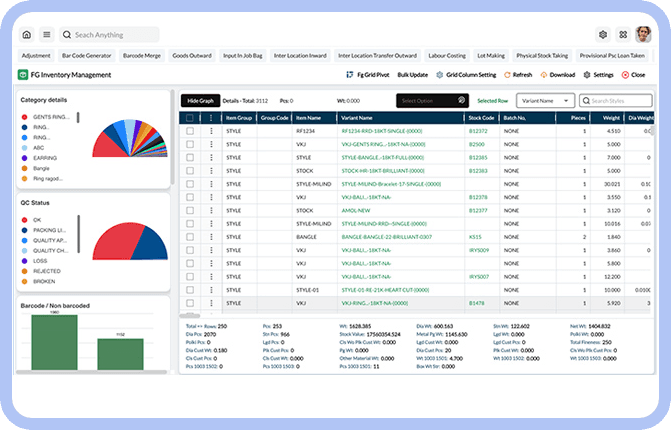Sort by the Variant Name column header
The image size is (671, 430).
coord(400,118)
